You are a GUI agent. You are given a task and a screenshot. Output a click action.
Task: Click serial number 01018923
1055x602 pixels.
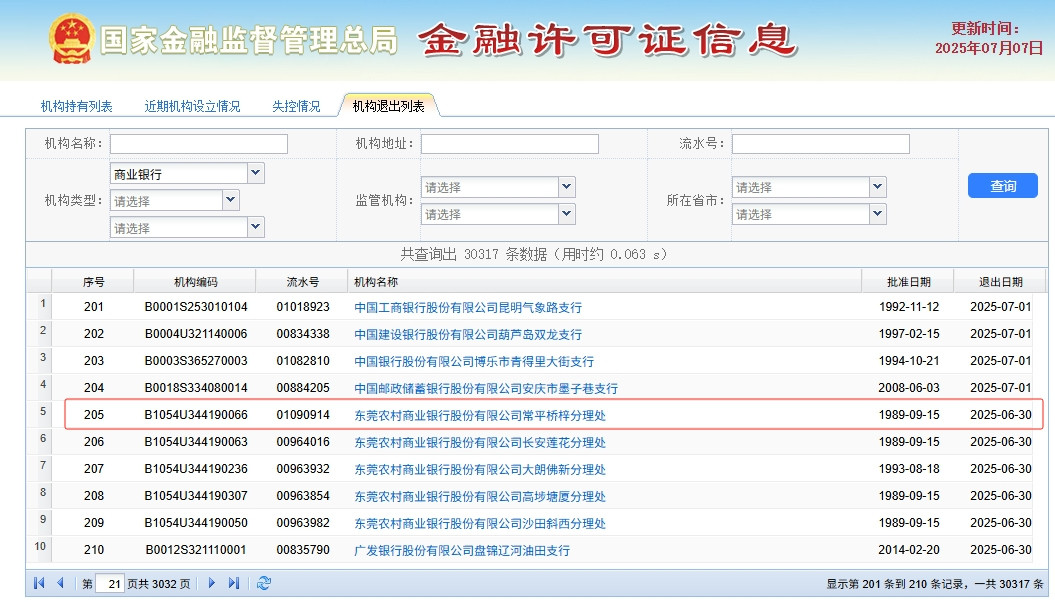(x=303, y=307)
